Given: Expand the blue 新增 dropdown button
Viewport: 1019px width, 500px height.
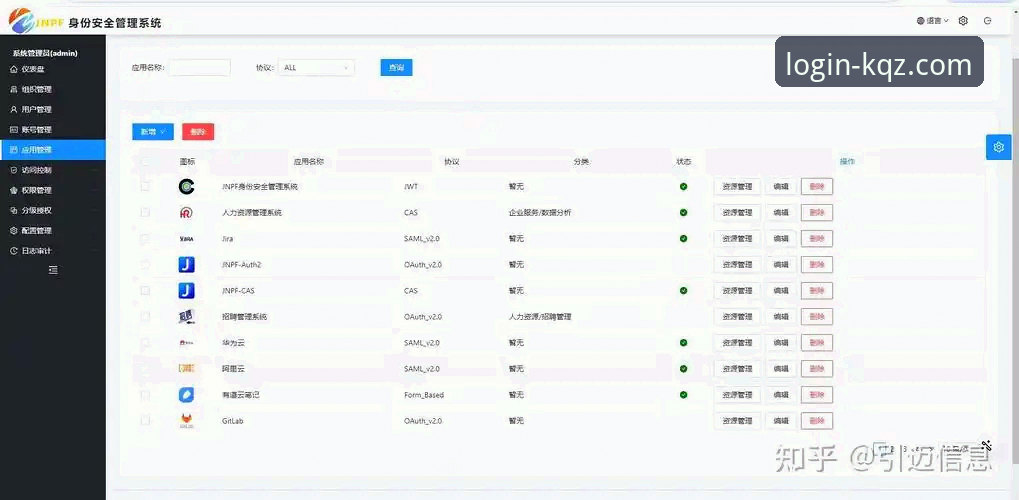Looking at the screenshot, I should [x=153, y=132].
